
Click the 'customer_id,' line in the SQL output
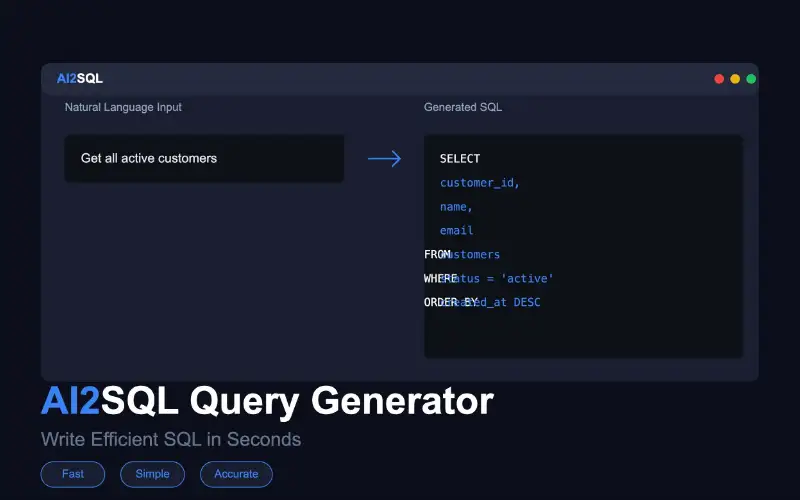click(x=480, y=183)
